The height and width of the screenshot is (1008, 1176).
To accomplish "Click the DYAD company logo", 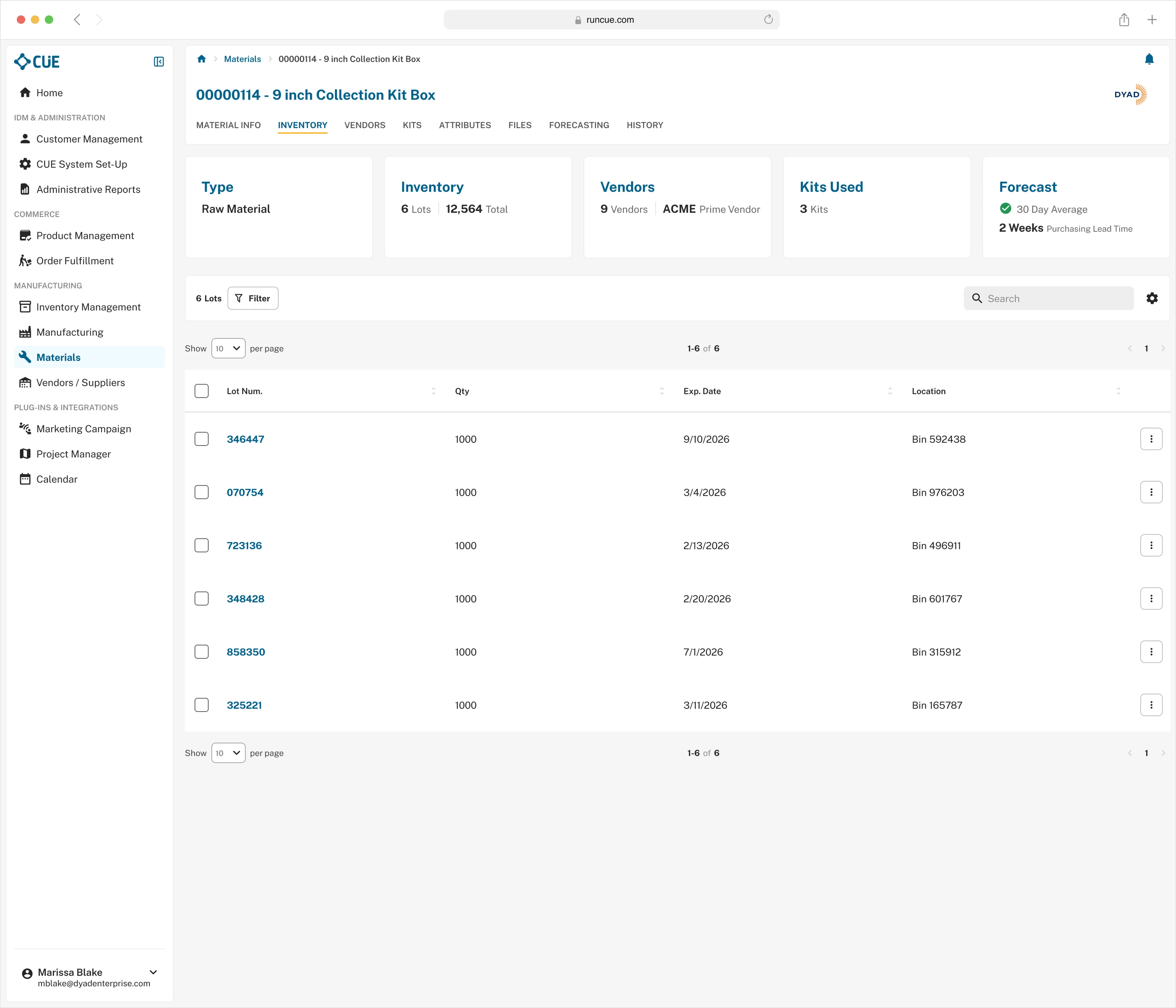I will (1130, 94).
